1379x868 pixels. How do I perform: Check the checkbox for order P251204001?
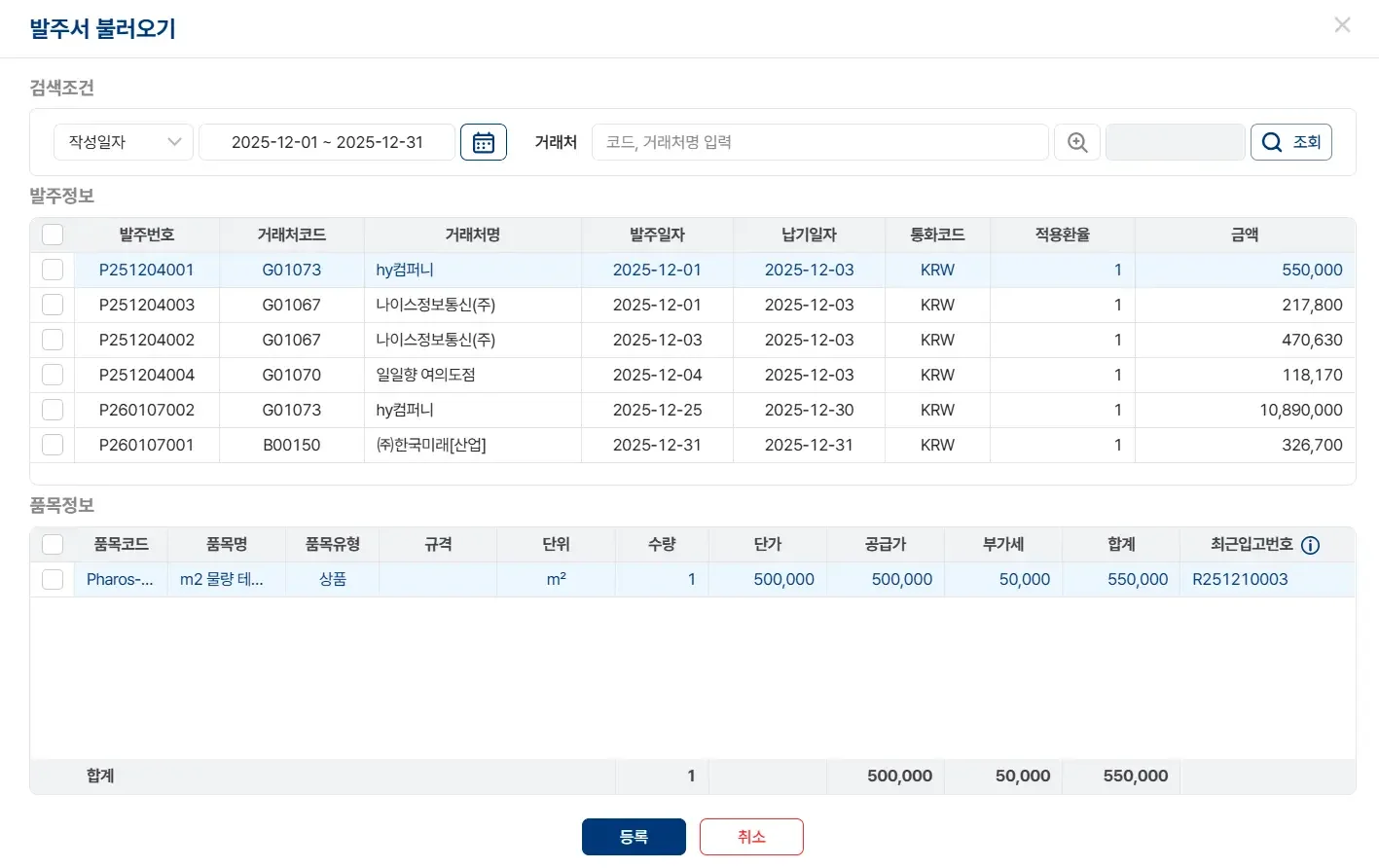tap(52, 270)
